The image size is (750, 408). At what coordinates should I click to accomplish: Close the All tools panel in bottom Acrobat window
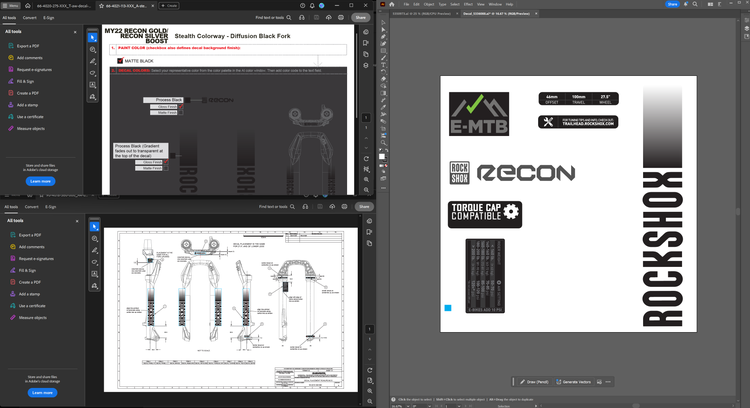[77, 221]
